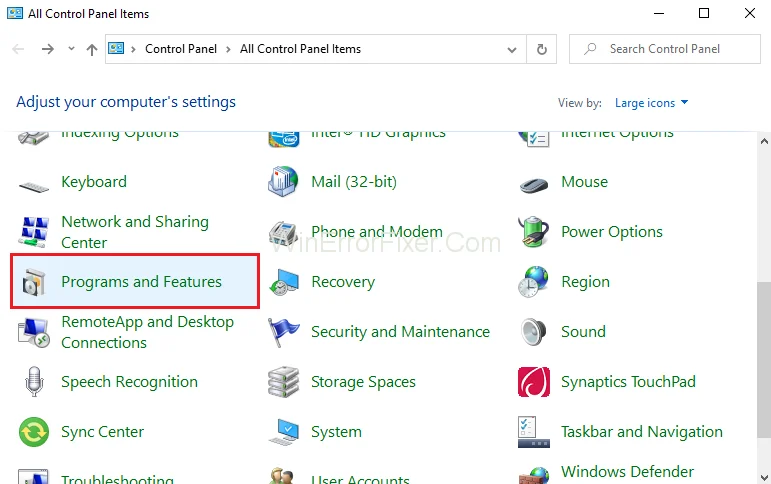The width and height of the screenshot is (771, 484).
Task: Click the Mouse icon
Action: point(534,183)
